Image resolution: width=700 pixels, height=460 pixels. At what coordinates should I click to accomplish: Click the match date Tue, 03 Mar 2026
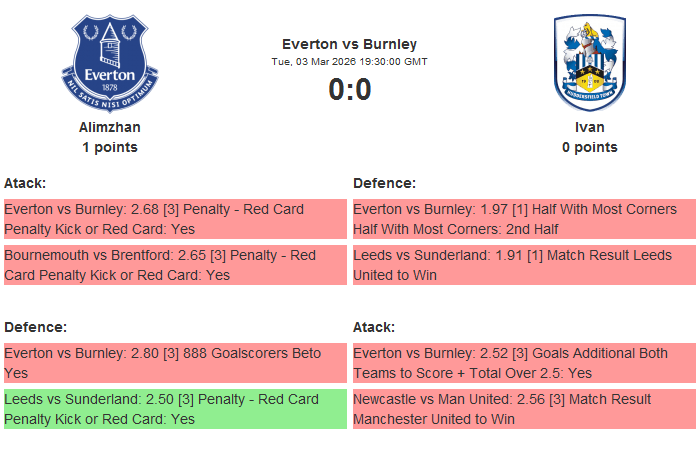coord(349,61)
